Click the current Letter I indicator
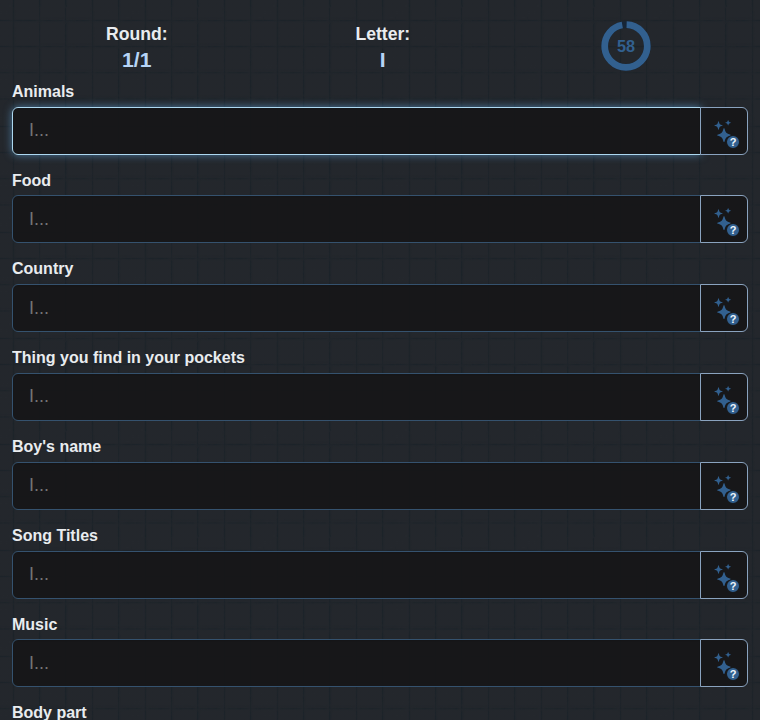 tap(382, 47)
